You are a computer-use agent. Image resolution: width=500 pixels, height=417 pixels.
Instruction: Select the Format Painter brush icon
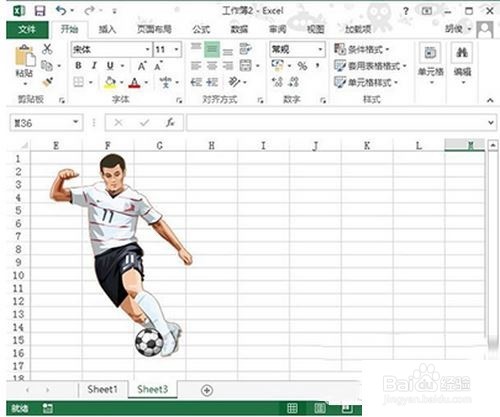47,82
